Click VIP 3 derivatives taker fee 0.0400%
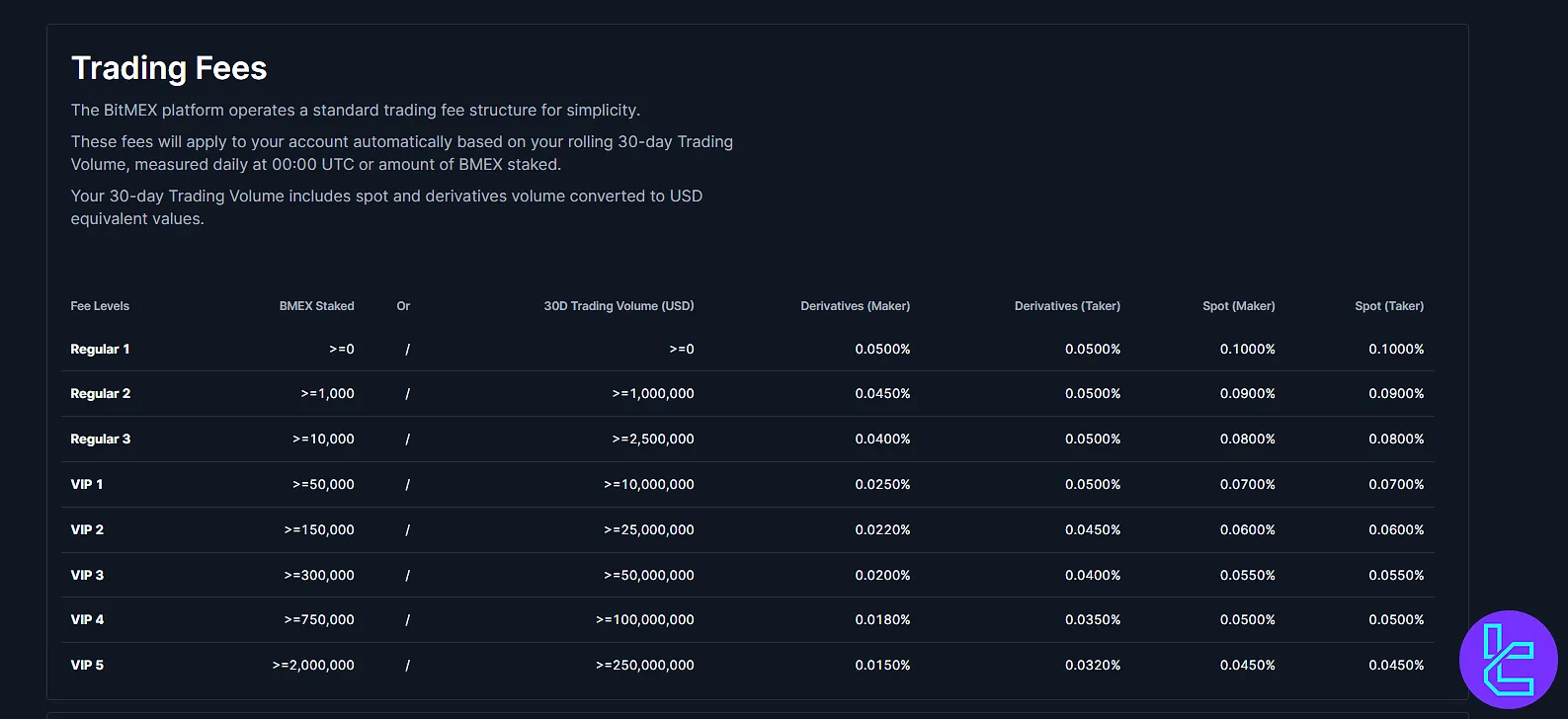The image size is (1568, 719). (1093, 575)
